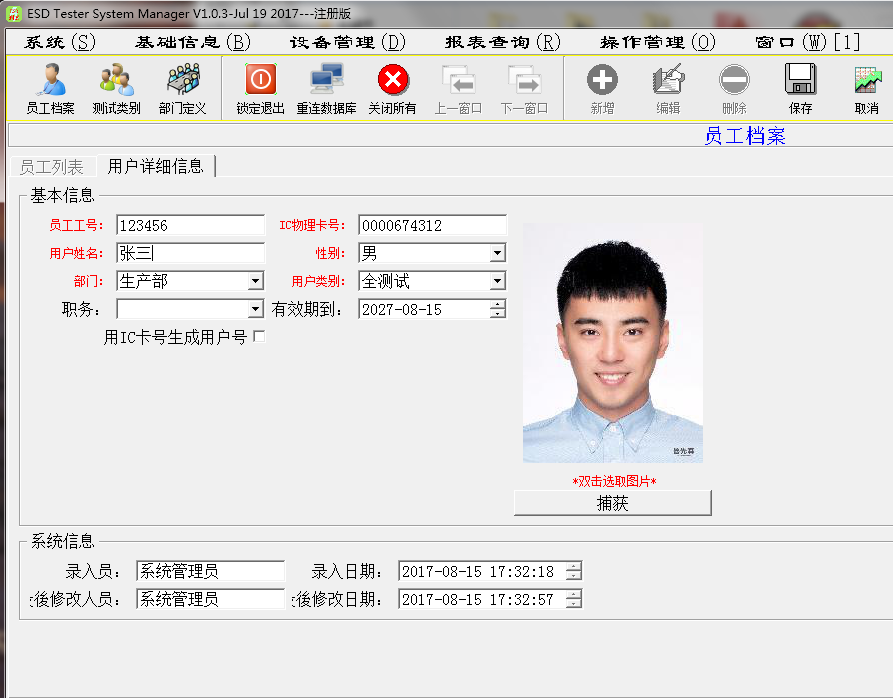The image size is (893, 698).
Task: Click the 员工工号 input field
Action: pos(190,226)
